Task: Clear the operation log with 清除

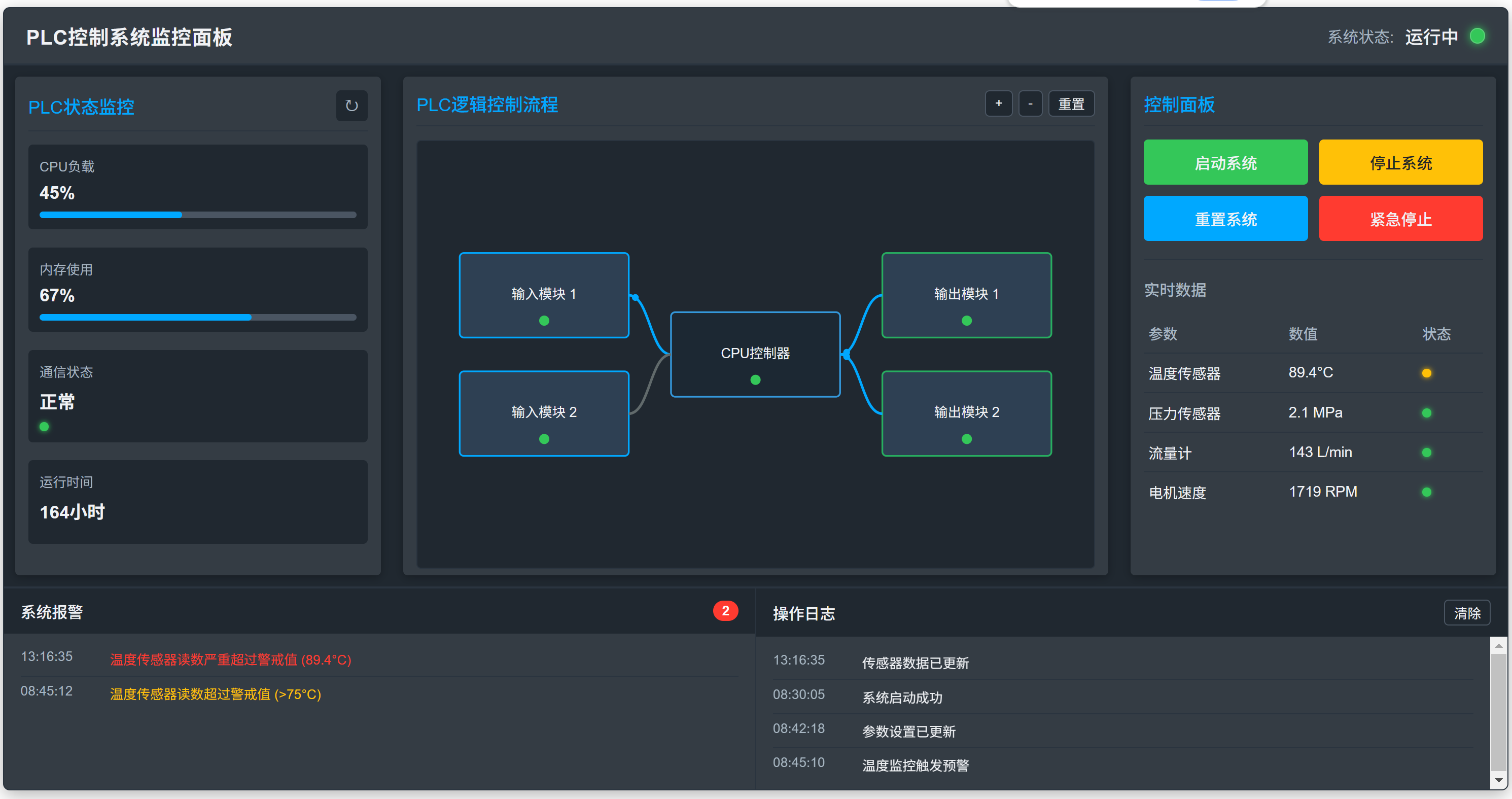Action: pyautogui.click(x=1466, y=613)
